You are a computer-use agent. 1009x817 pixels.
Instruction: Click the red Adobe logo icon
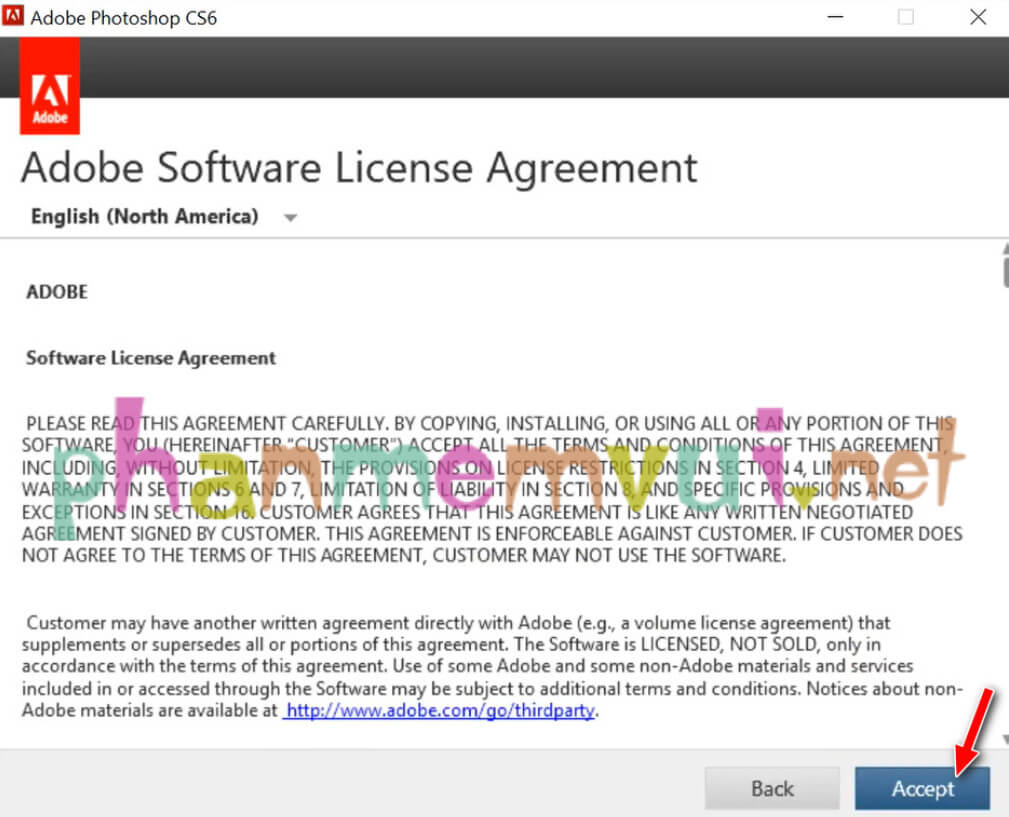(50, 86)
